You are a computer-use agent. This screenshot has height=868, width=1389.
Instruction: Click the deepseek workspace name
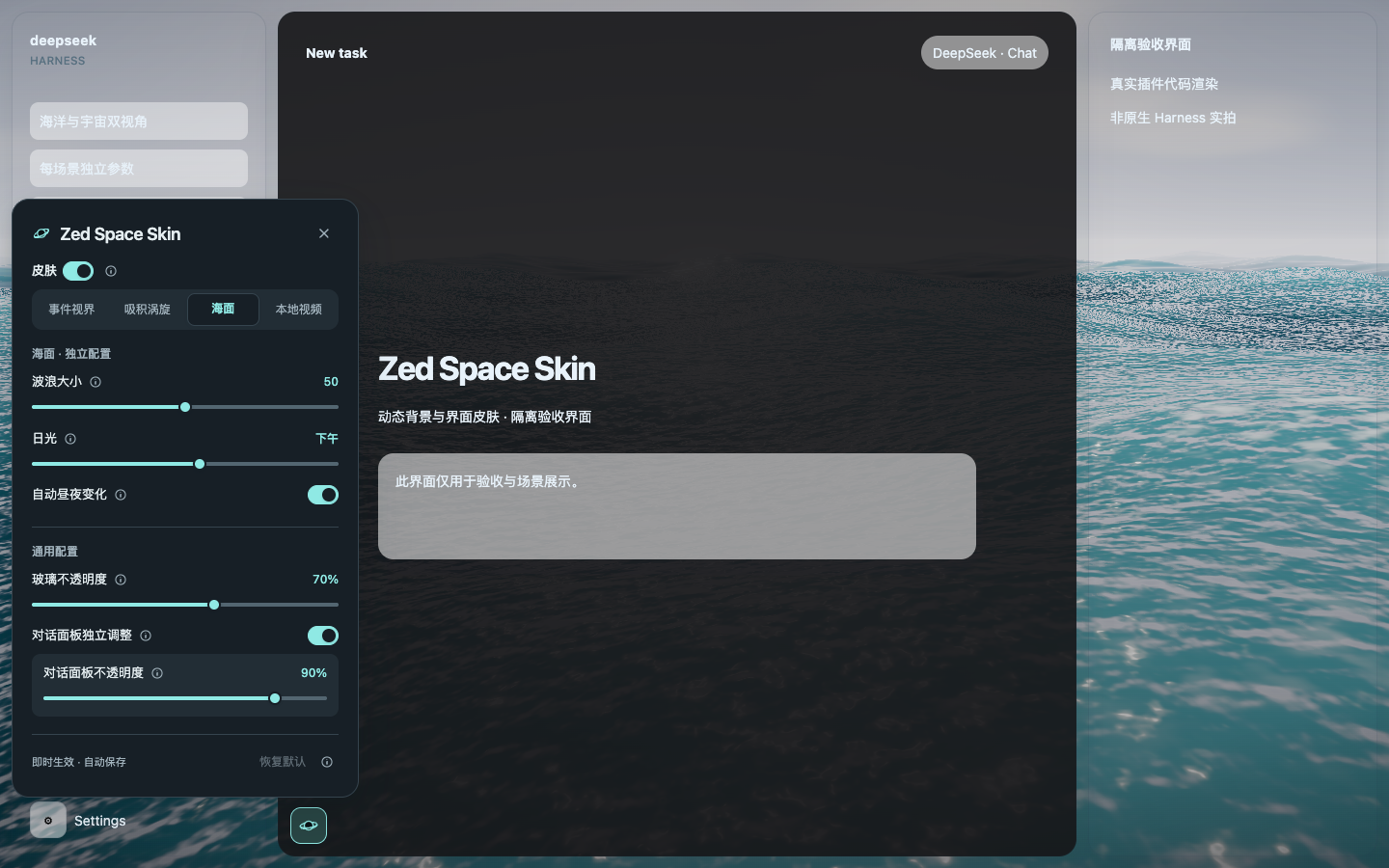coord(63,41)
